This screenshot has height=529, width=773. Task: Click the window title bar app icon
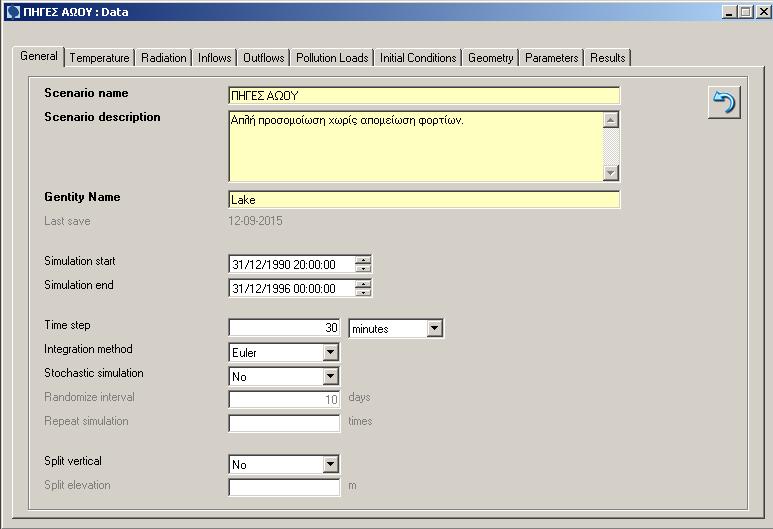[x=14, y=12]
